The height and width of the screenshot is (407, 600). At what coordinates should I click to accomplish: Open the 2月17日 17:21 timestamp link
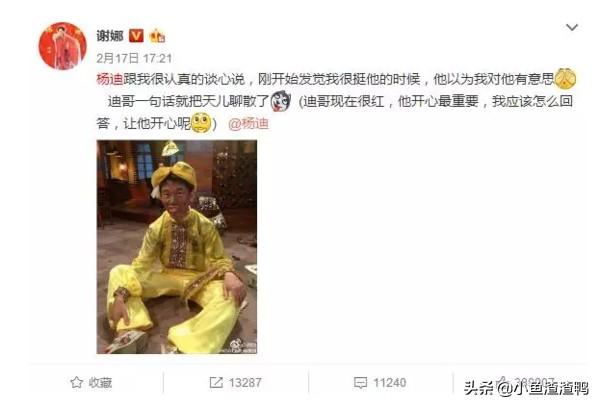pyautogui.click(x=134, y=58)
